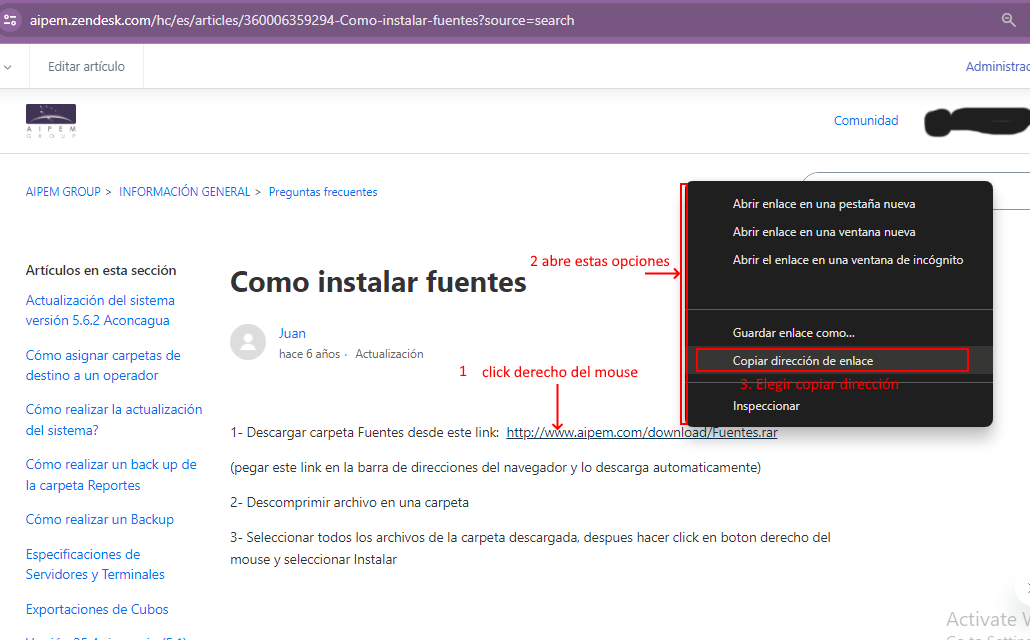Click the AIPEM Group logo

tap(51, 121)
